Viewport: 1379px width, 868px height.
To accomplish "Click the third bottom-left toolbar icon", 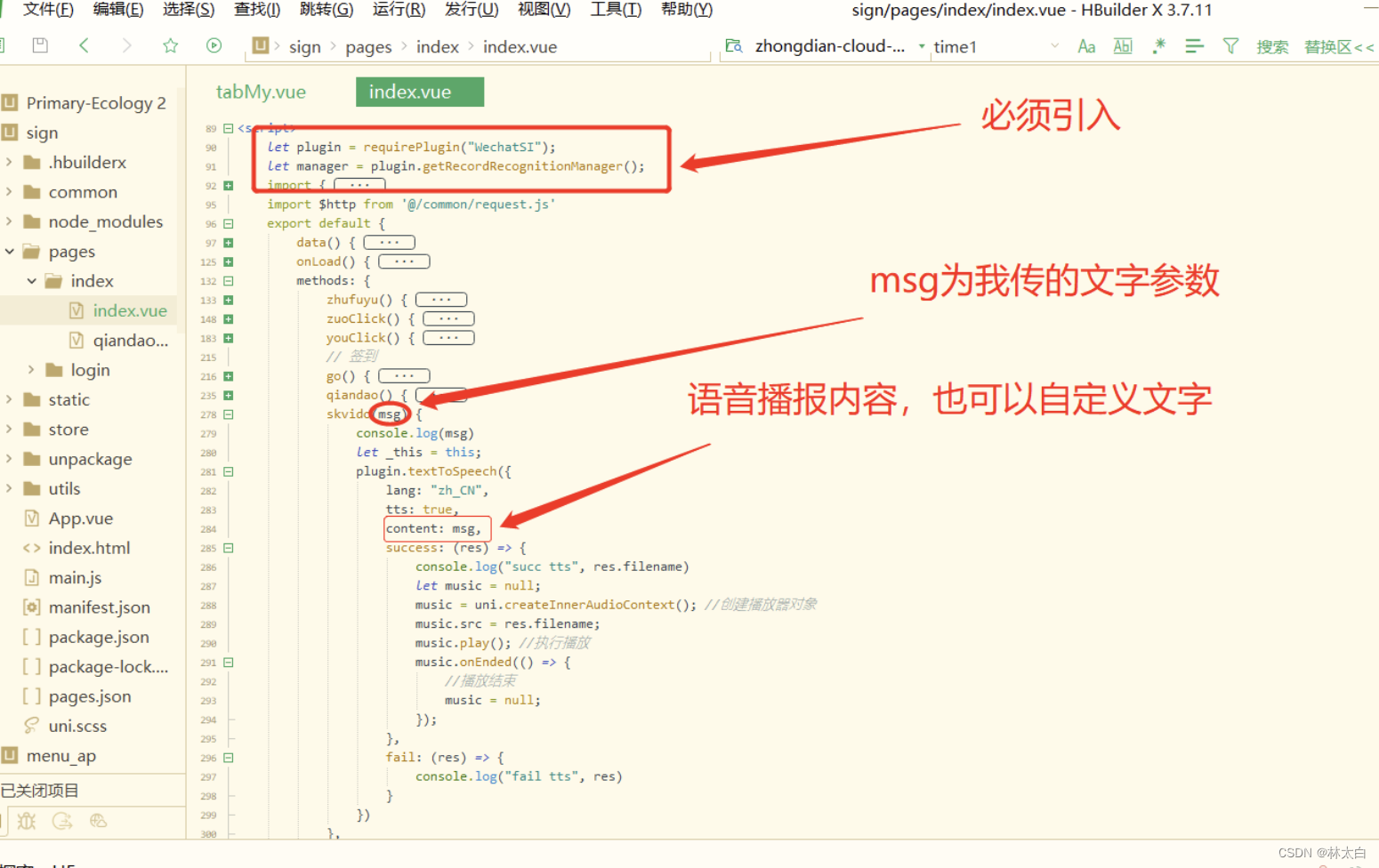I will (98, 821).
